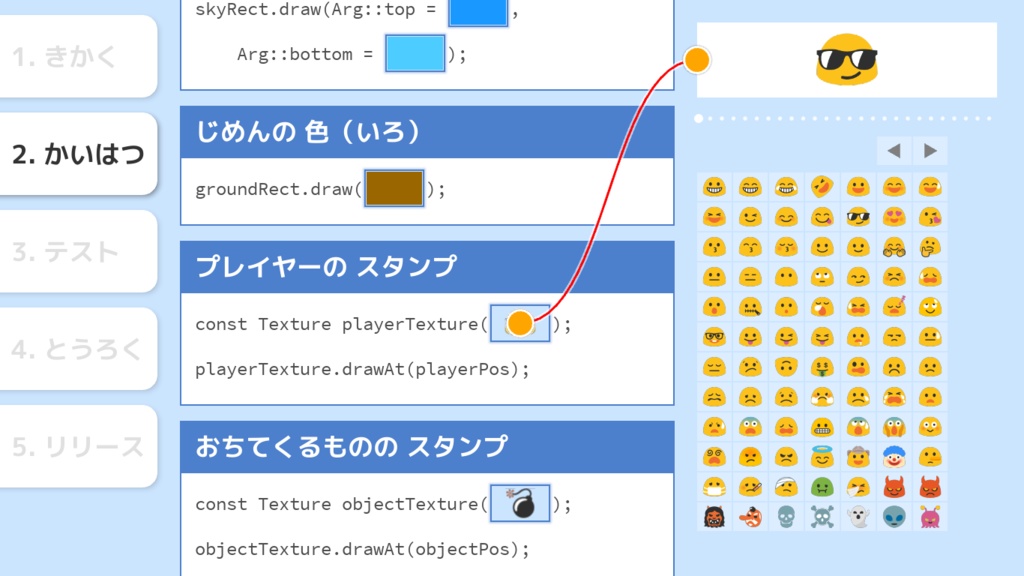Click the playerTexture emoji slot
Screen dimensions: 1024x576
(x=520, y=323)
